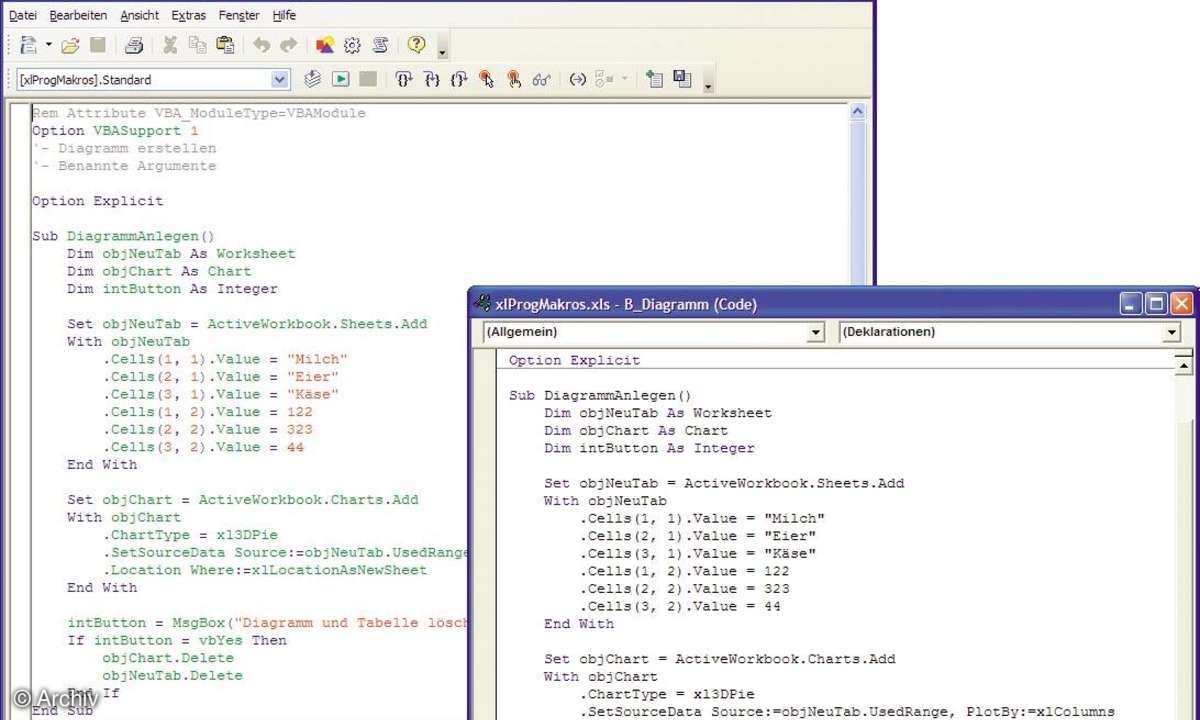This screenshot has height=720, width=1200.
Task: Run the macro with the green play icon
Action: pyautogui.click(x=341, y=79)
